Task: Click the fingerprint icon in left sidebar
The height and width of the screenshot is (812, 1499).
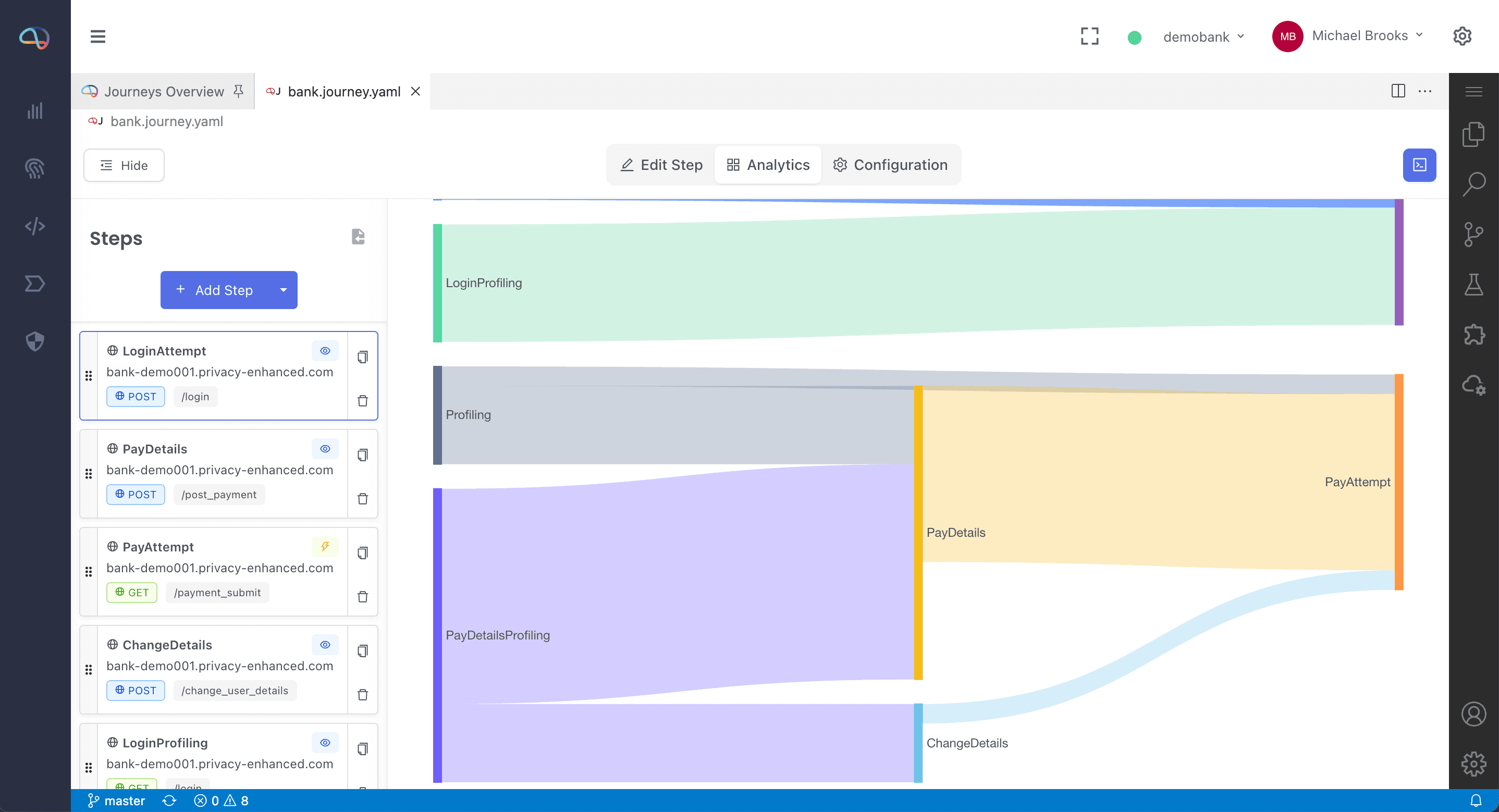Action: point(35,168)
